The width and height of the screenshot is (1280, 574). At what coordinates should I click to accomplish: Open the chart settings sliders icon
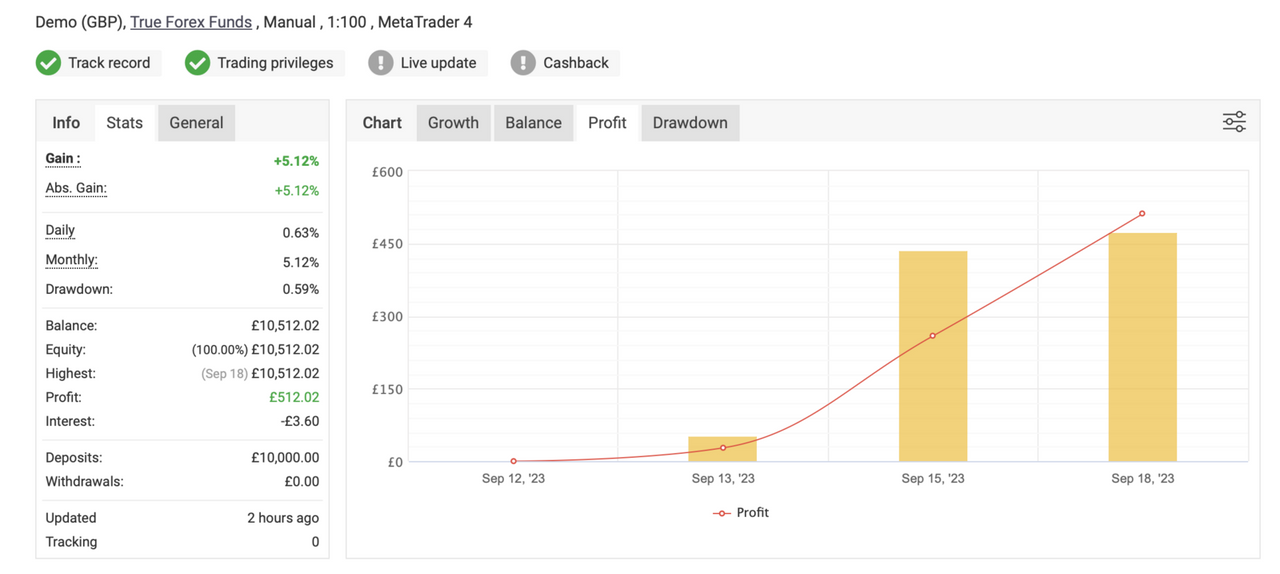click(1234, 122)
